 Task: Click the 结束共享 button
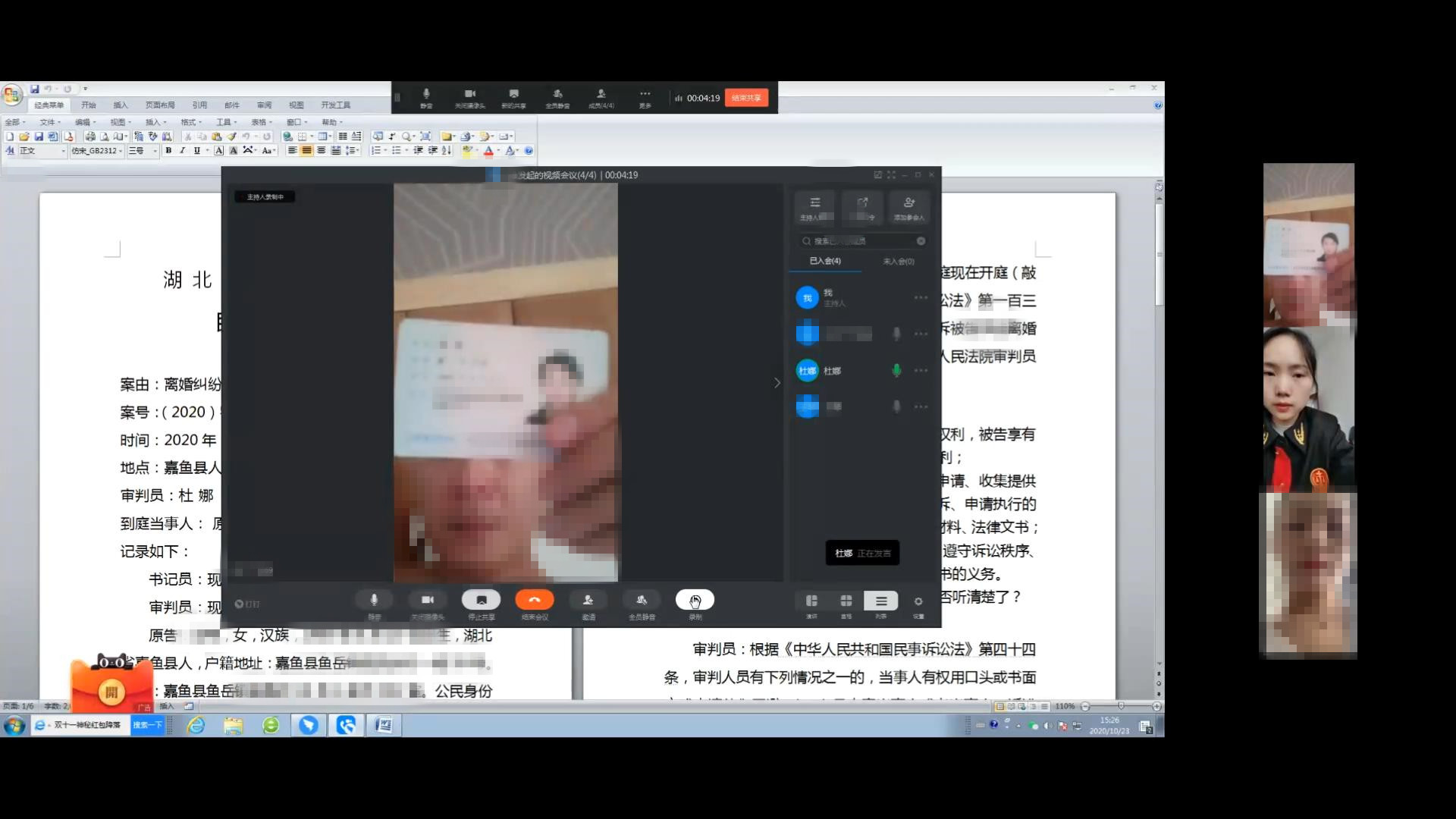746,98
